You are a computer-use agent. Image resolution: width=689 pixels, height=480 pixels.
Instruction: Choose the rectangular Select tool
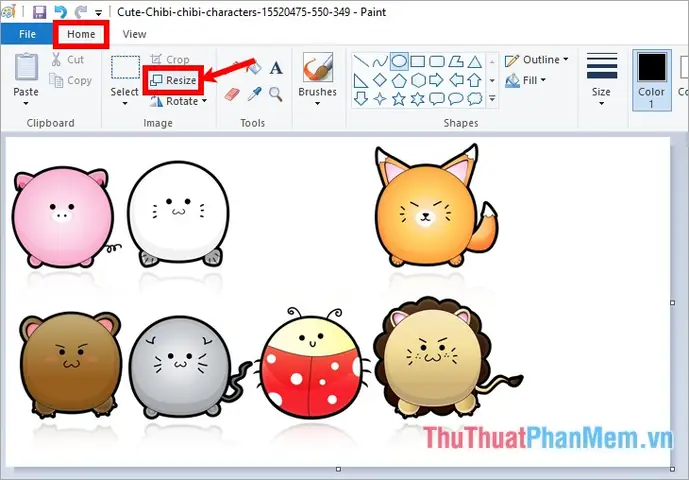click(x=125, y=68)
